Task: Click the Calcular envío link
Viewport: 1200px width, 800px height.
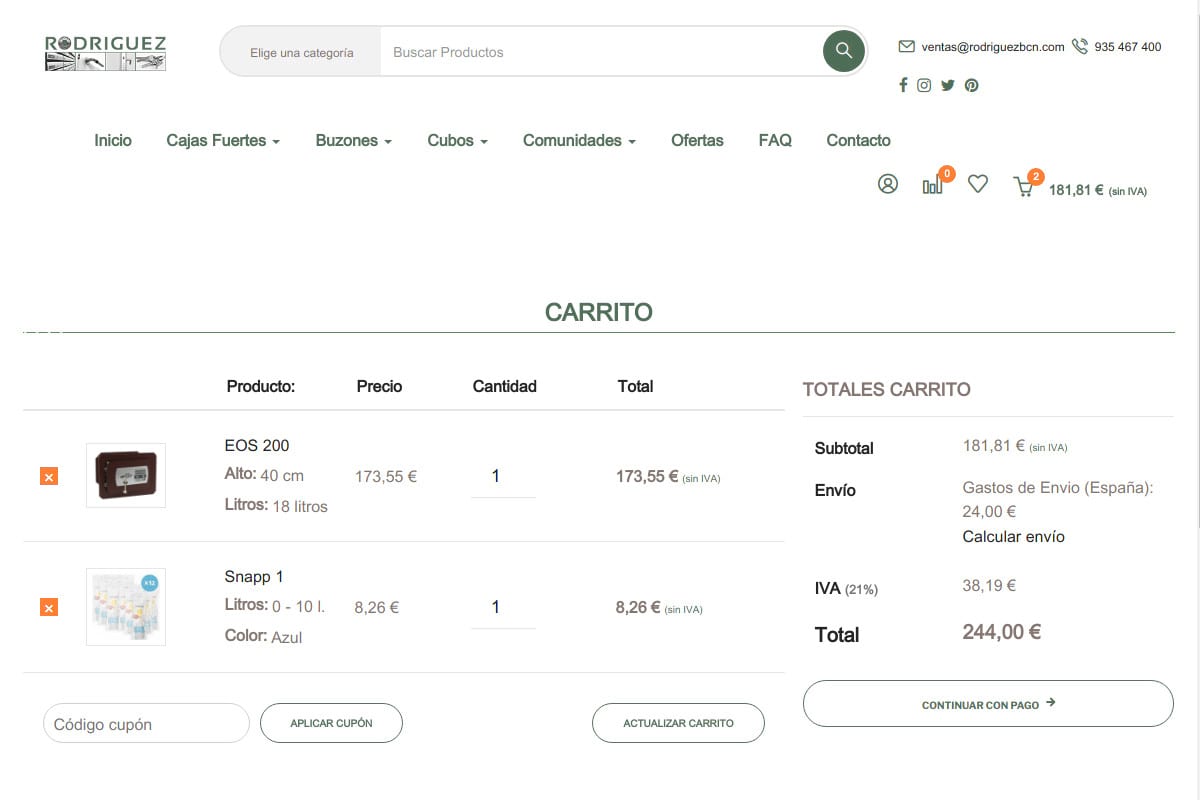Action: tap(1013, 537)
